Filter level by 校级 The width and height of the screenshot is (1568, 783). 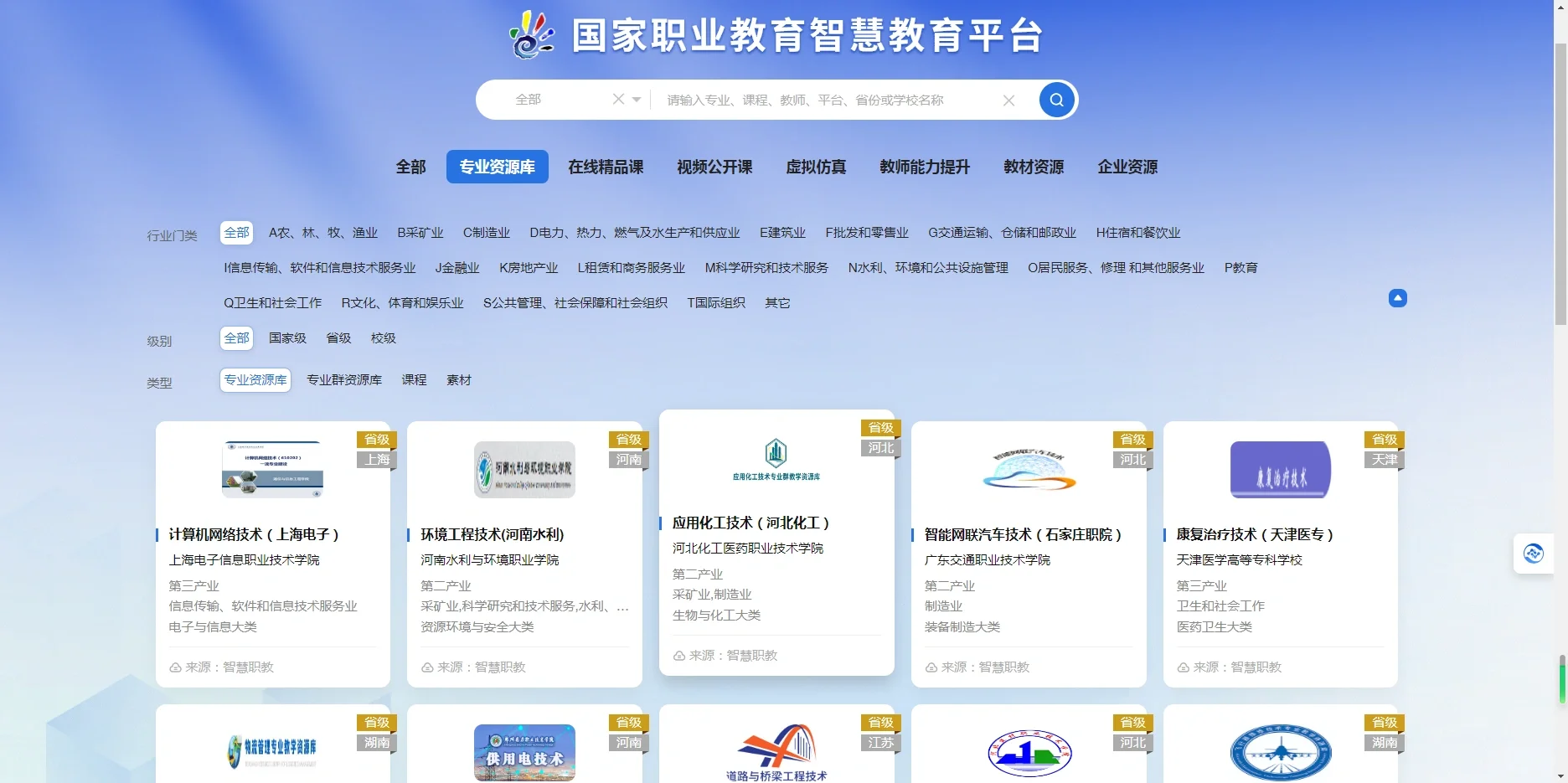[384, 338]
